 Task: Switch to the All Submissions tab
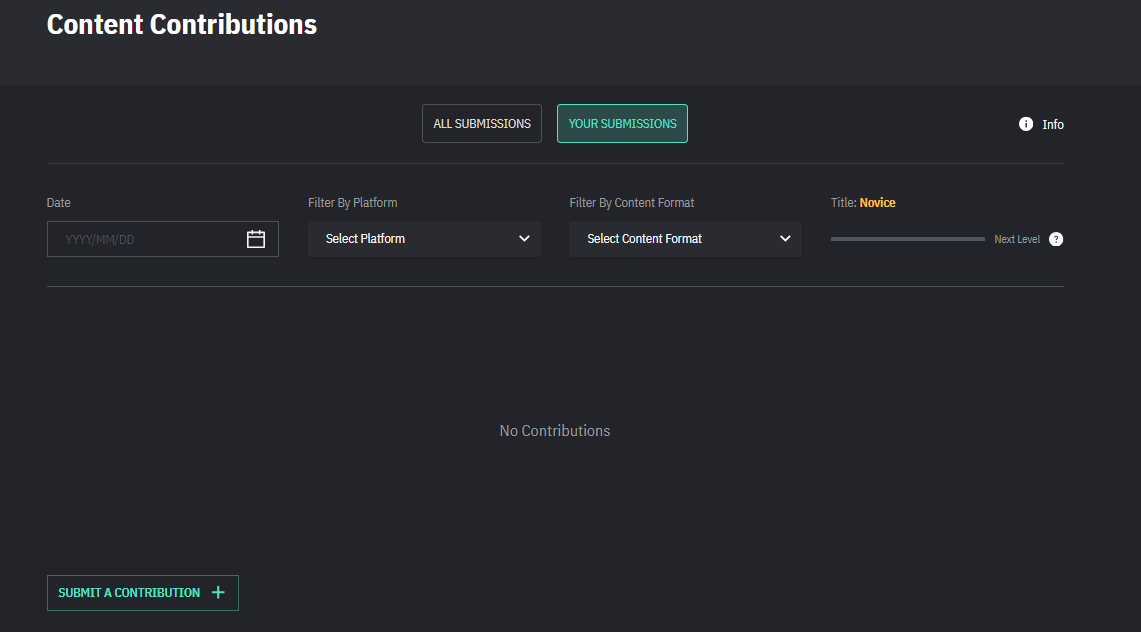[482, 124]
